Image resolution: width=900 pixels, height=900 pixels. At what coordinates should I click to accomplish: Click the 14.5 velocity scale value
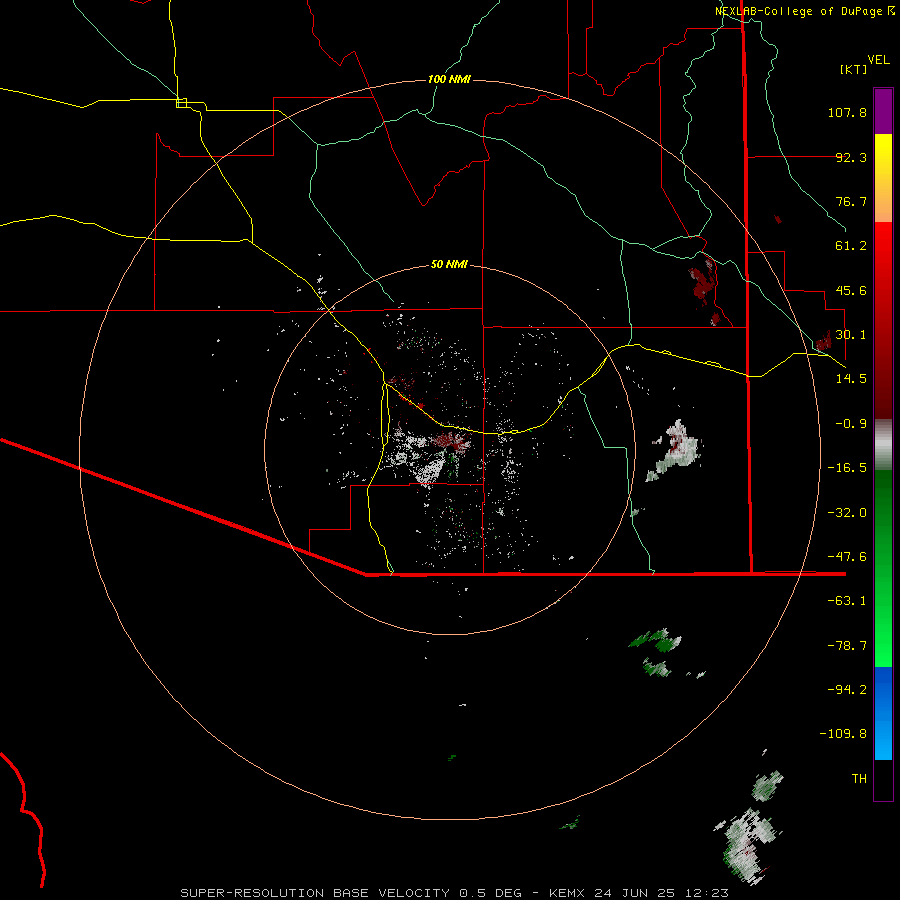[851, 379]
